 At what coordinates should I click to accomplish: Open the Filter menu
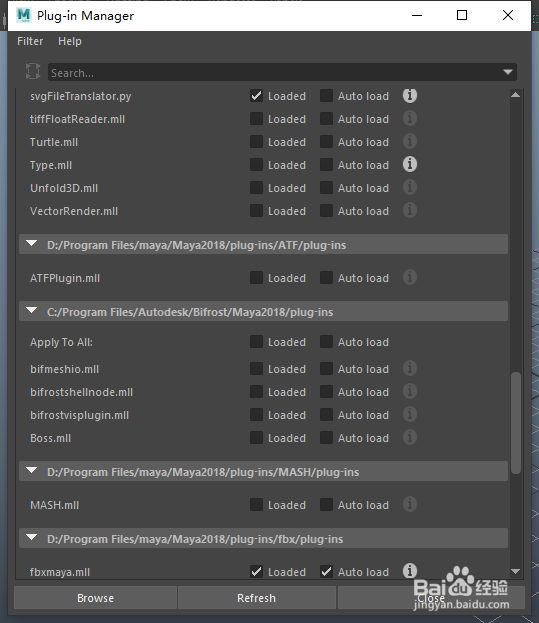pyautogui.click(x=30, y=41)
